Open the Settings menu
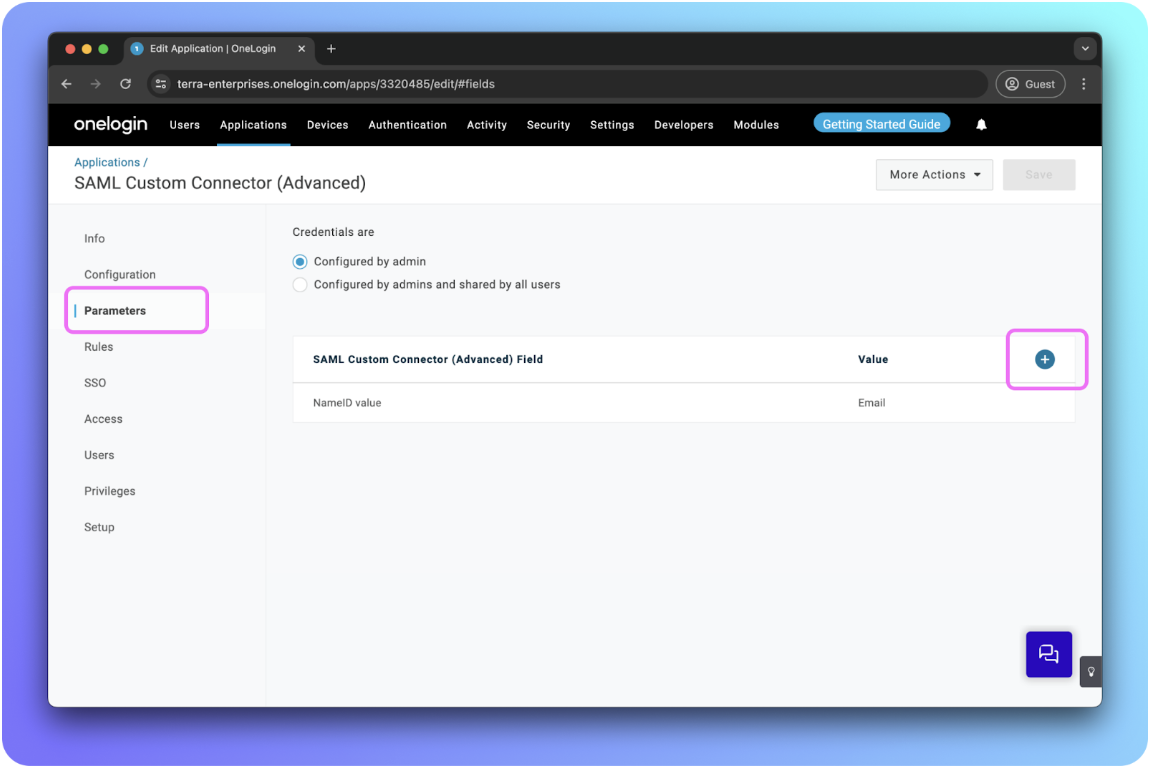 point(612,125)
